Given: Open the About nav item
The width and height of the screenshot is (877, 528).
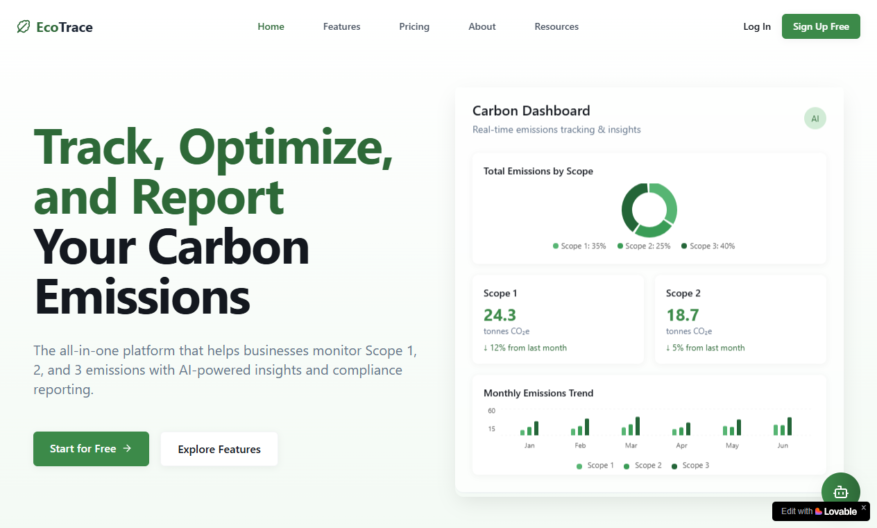Looking at the screenshot, I should pyautogui.click(x=482, y=26).
